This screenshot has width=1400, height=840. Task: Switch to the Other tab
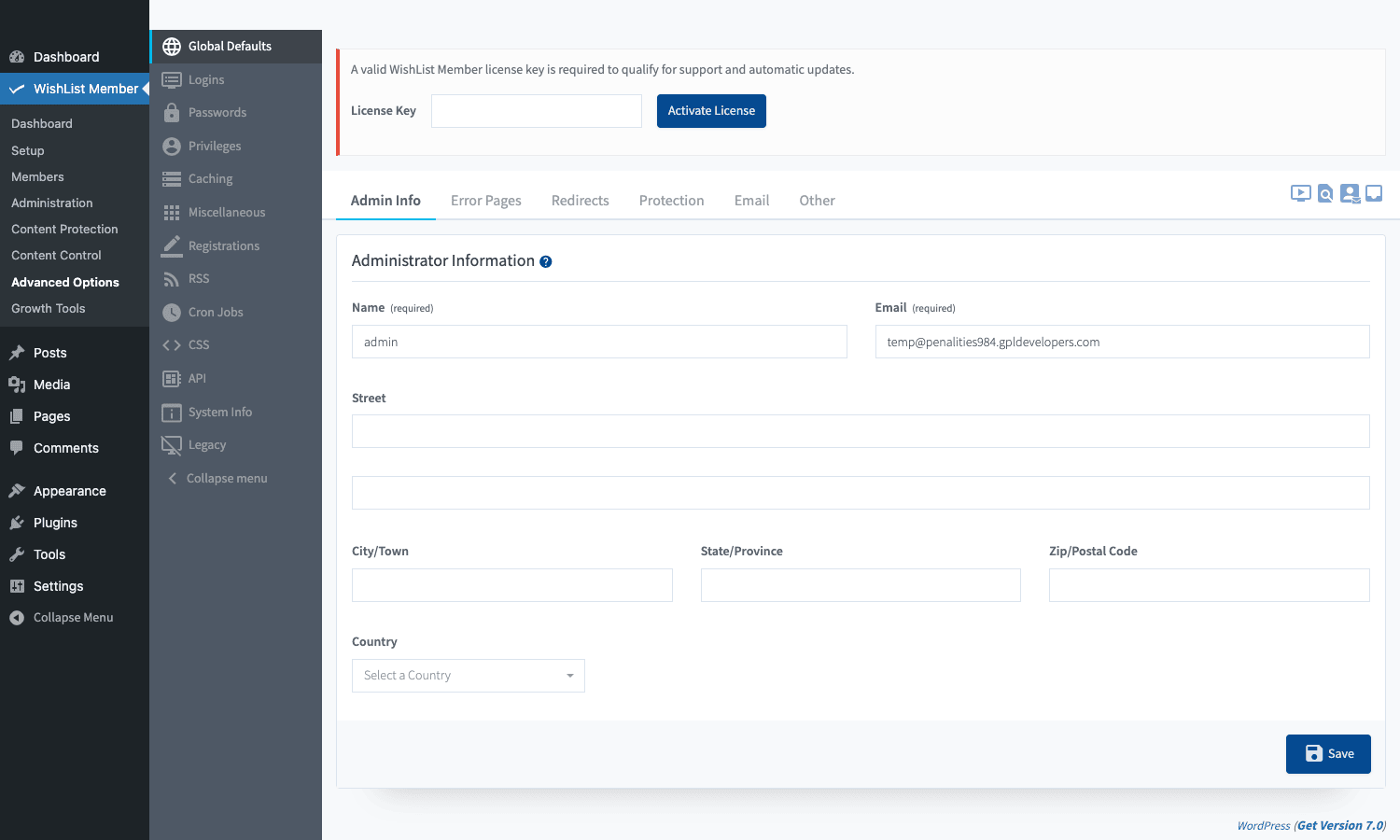click(818, 201)
